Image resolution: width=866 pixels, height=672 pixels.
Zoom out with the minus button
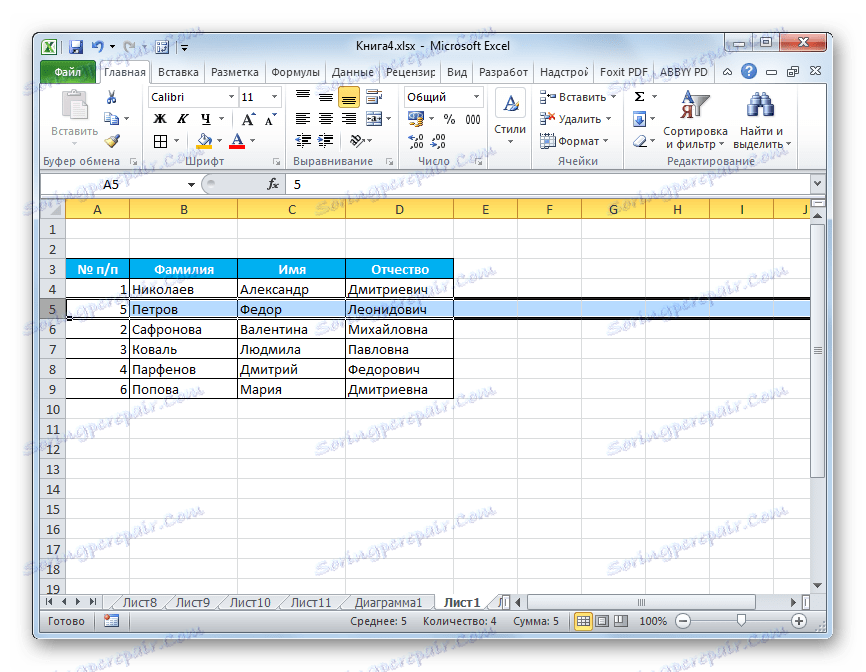683,621
